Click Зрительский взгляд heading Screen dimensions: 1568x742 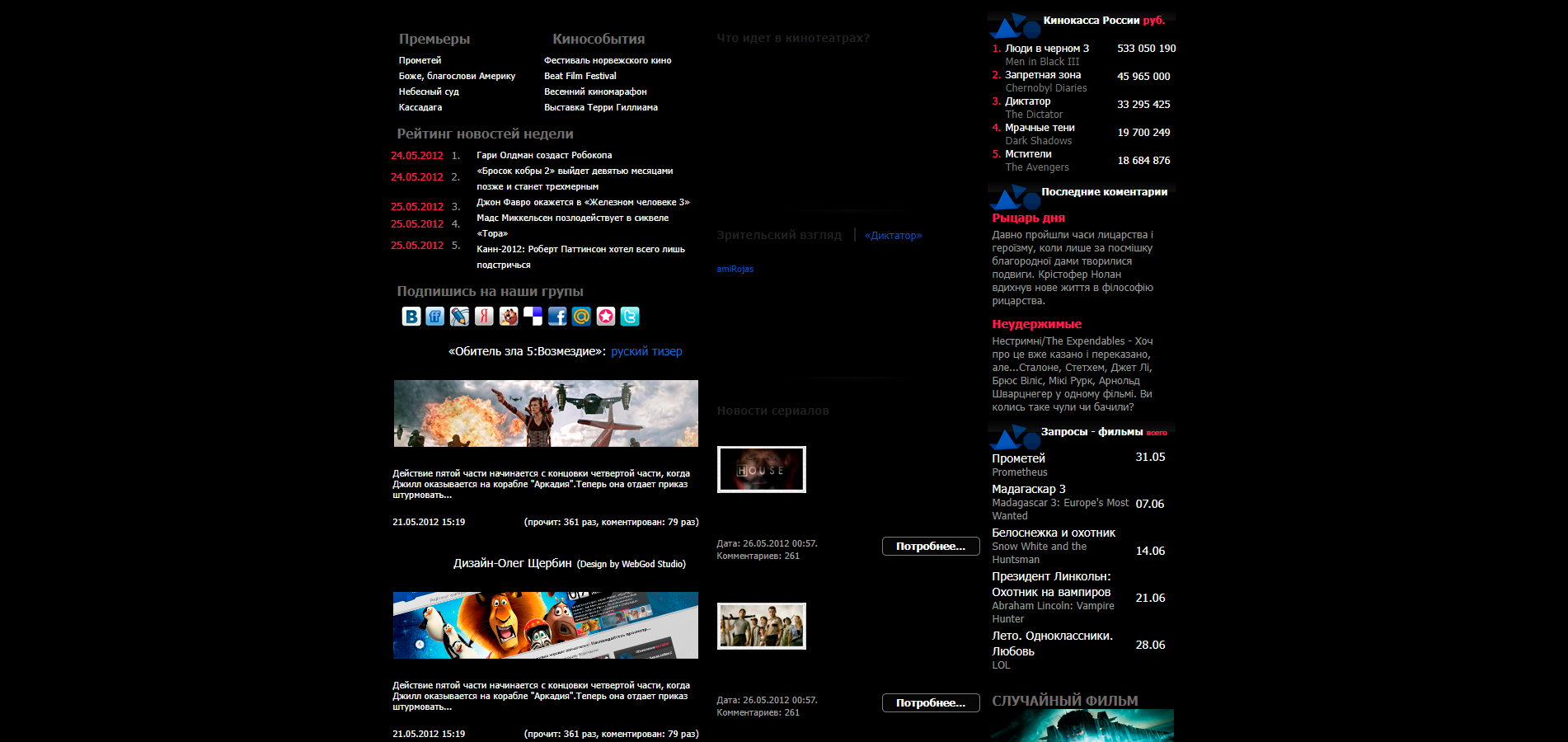point(779,235)
